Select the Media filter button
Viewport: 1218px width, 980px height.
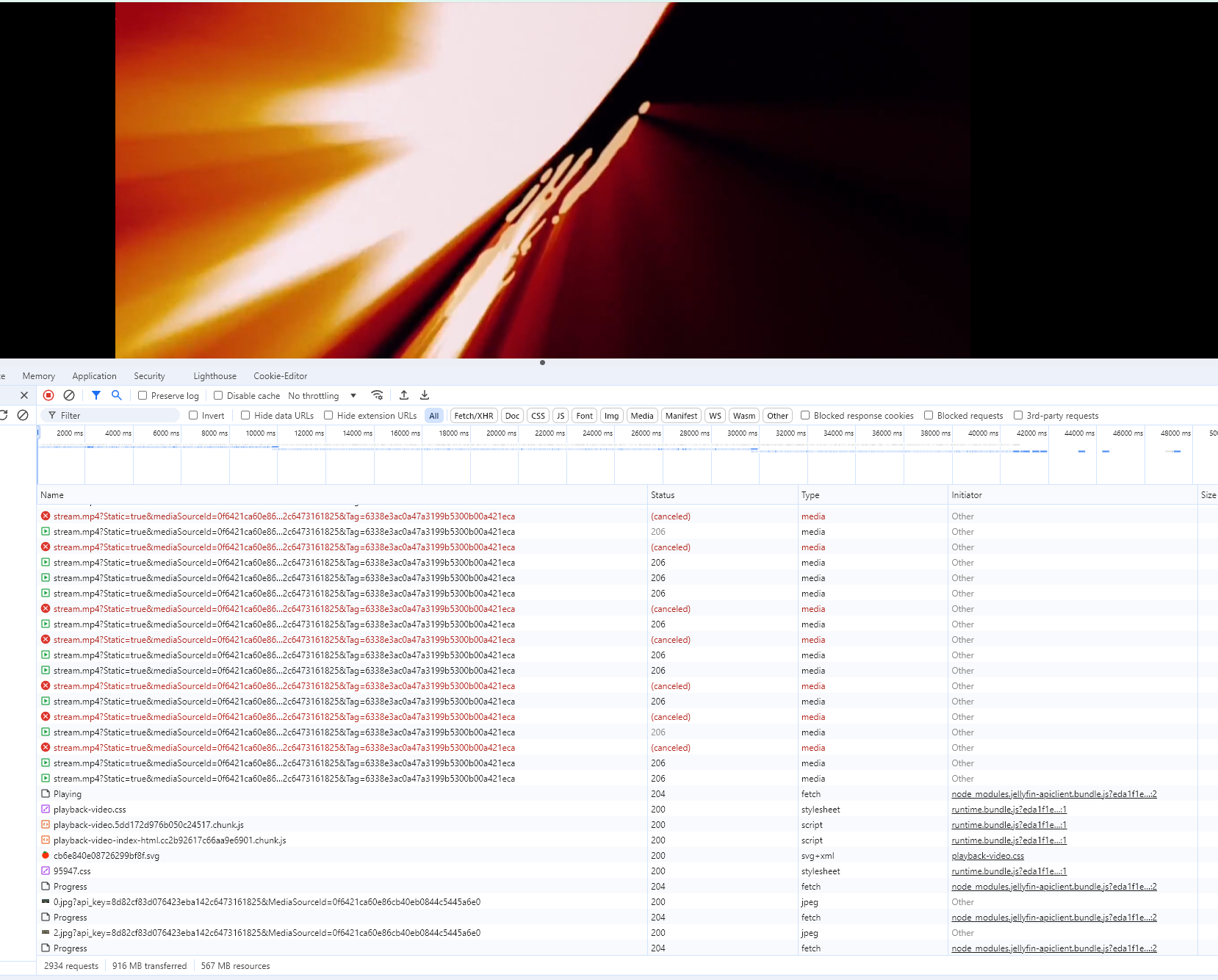click(x=641, y=416)
